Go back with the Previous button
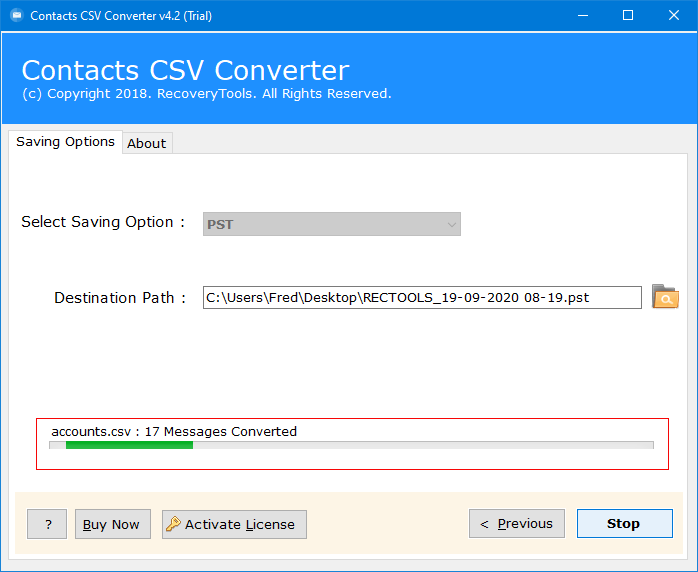The image size is (698, 572). coord(517,523)
